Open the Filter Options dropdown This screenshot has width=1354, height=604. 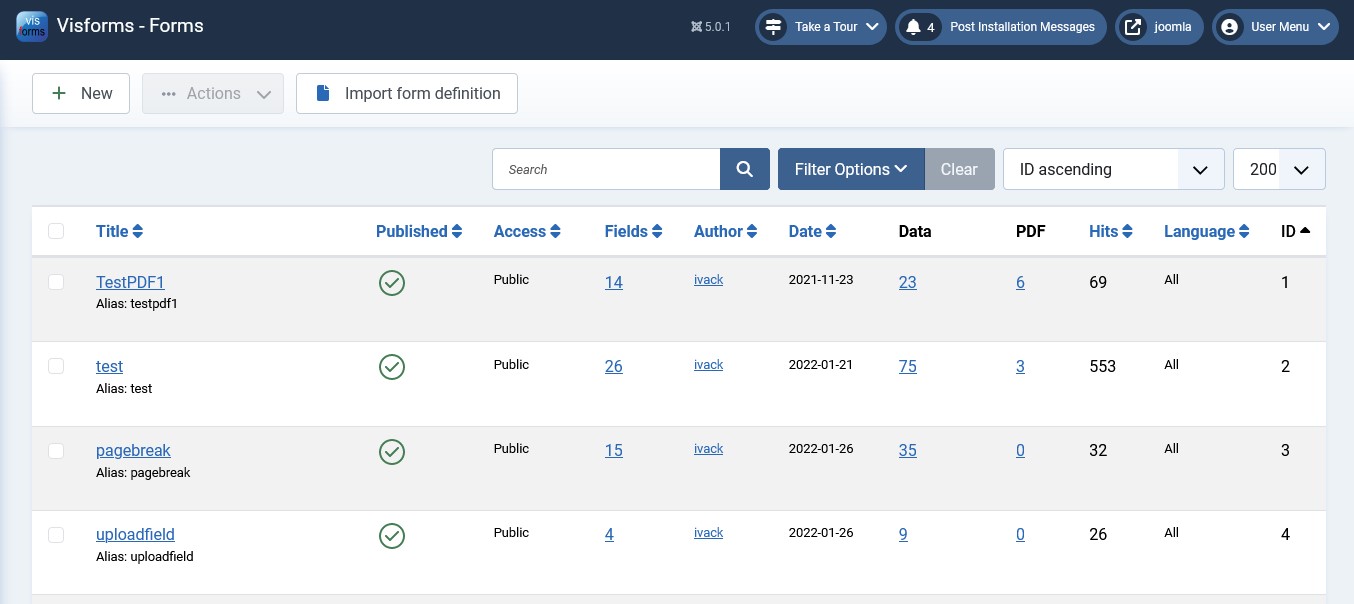click(851, 169)
